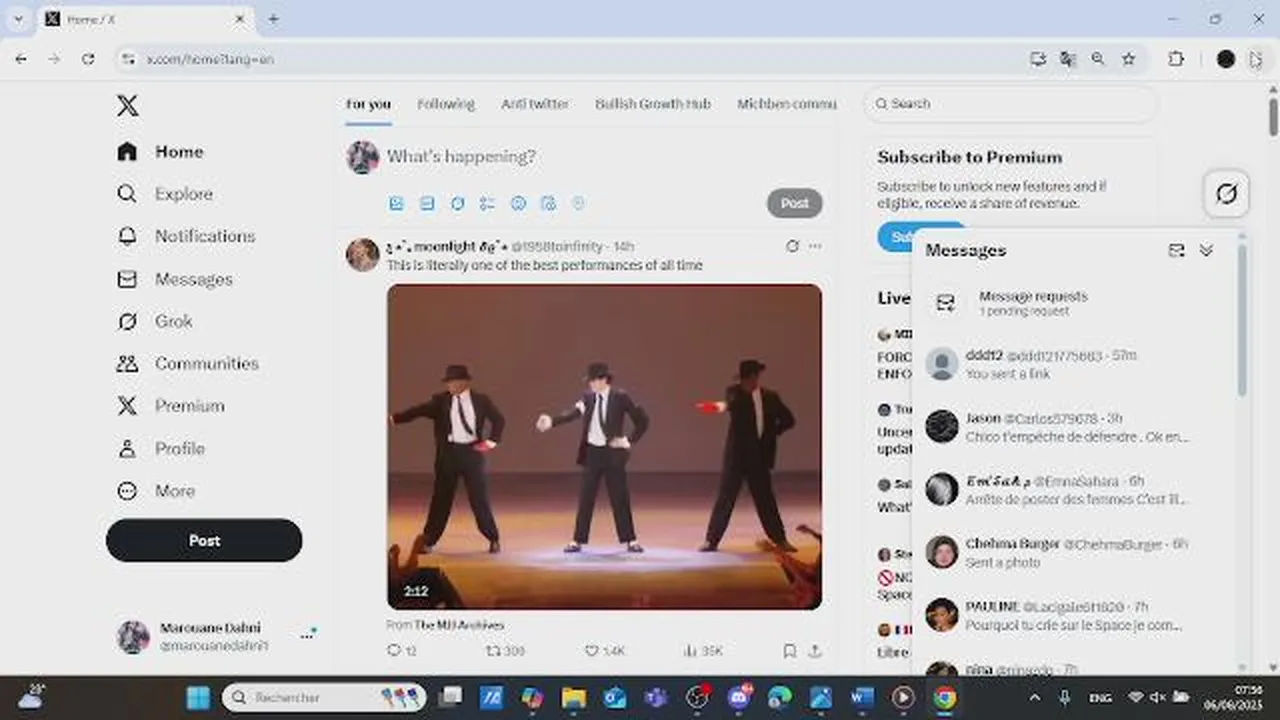Screen dimensions: 1280x720
Task: Bookmark the moonlight post
Action: pyautogui.click(x=789, y=650)
